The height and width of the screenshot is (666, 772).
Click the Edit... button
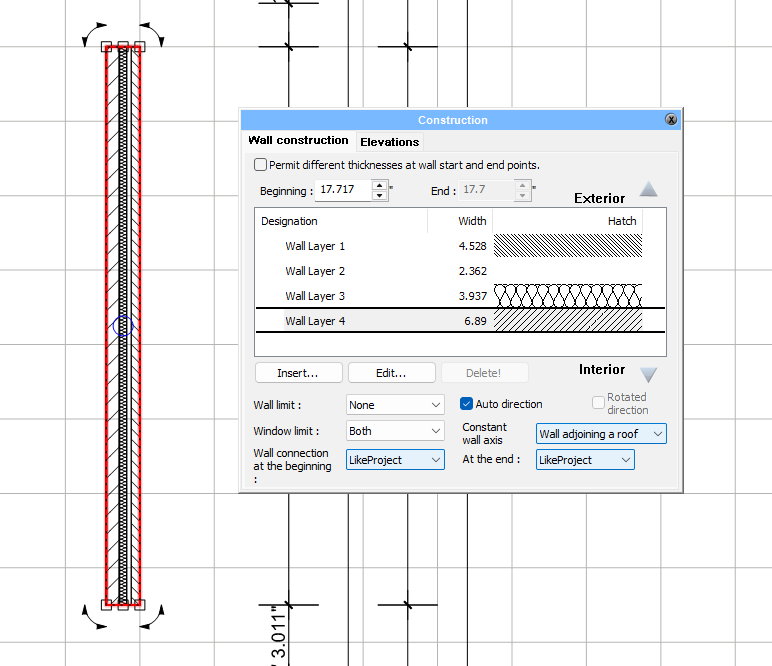(x=391, y=373)
